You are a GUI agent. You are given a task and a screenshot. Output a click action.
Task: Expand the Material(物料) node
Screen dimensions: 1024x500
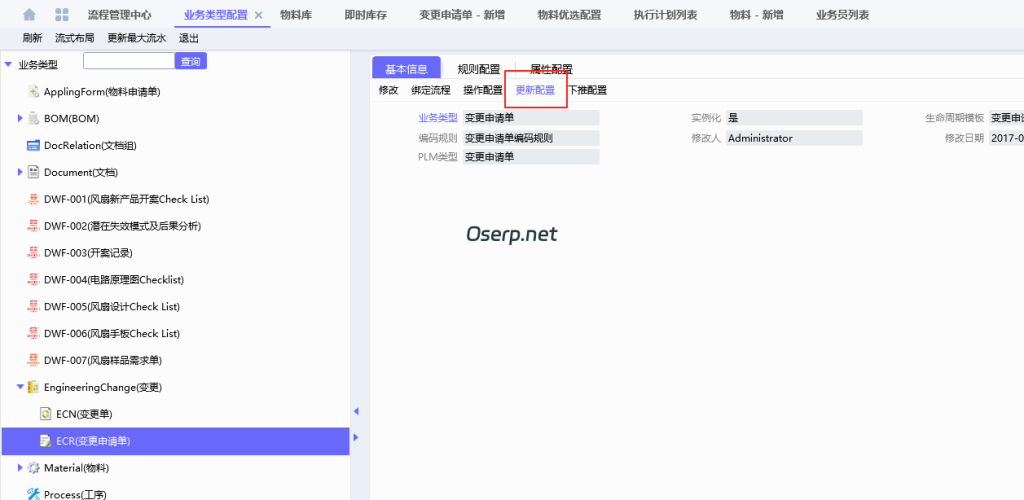click(x=20, y=468)
